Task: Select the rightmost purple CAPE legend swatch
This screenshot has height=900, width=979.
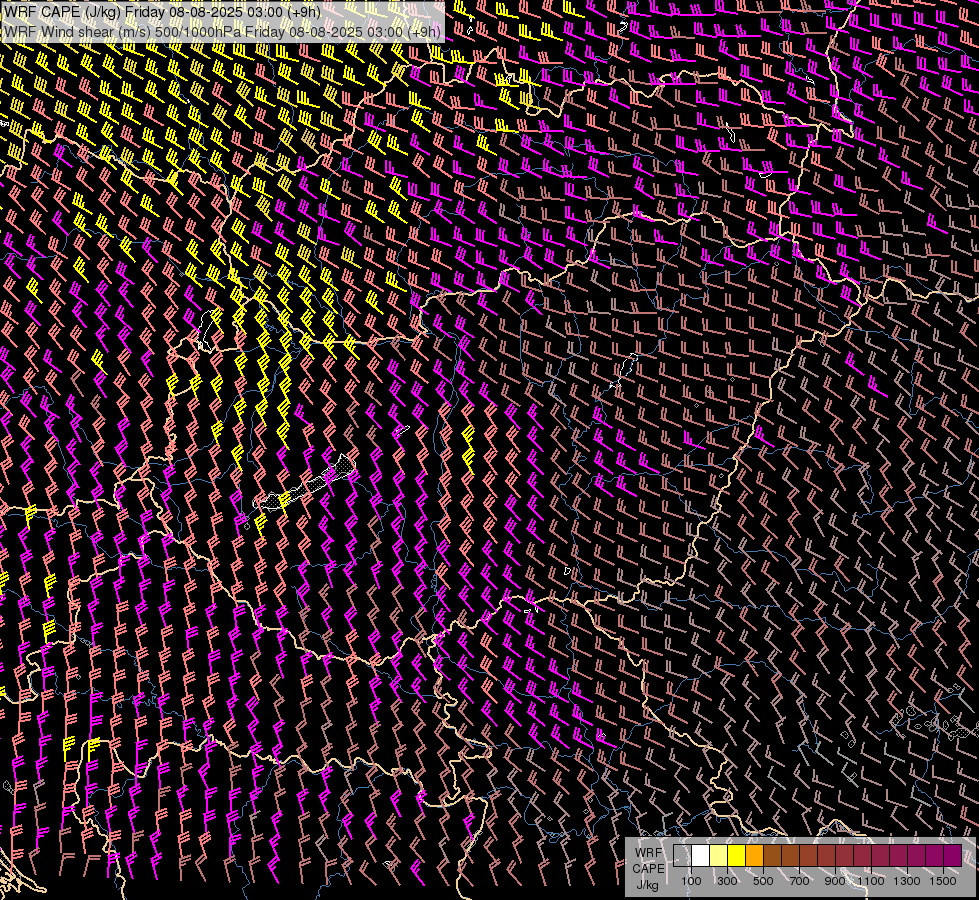Action: pyautogui.click(x=953, y=855)
